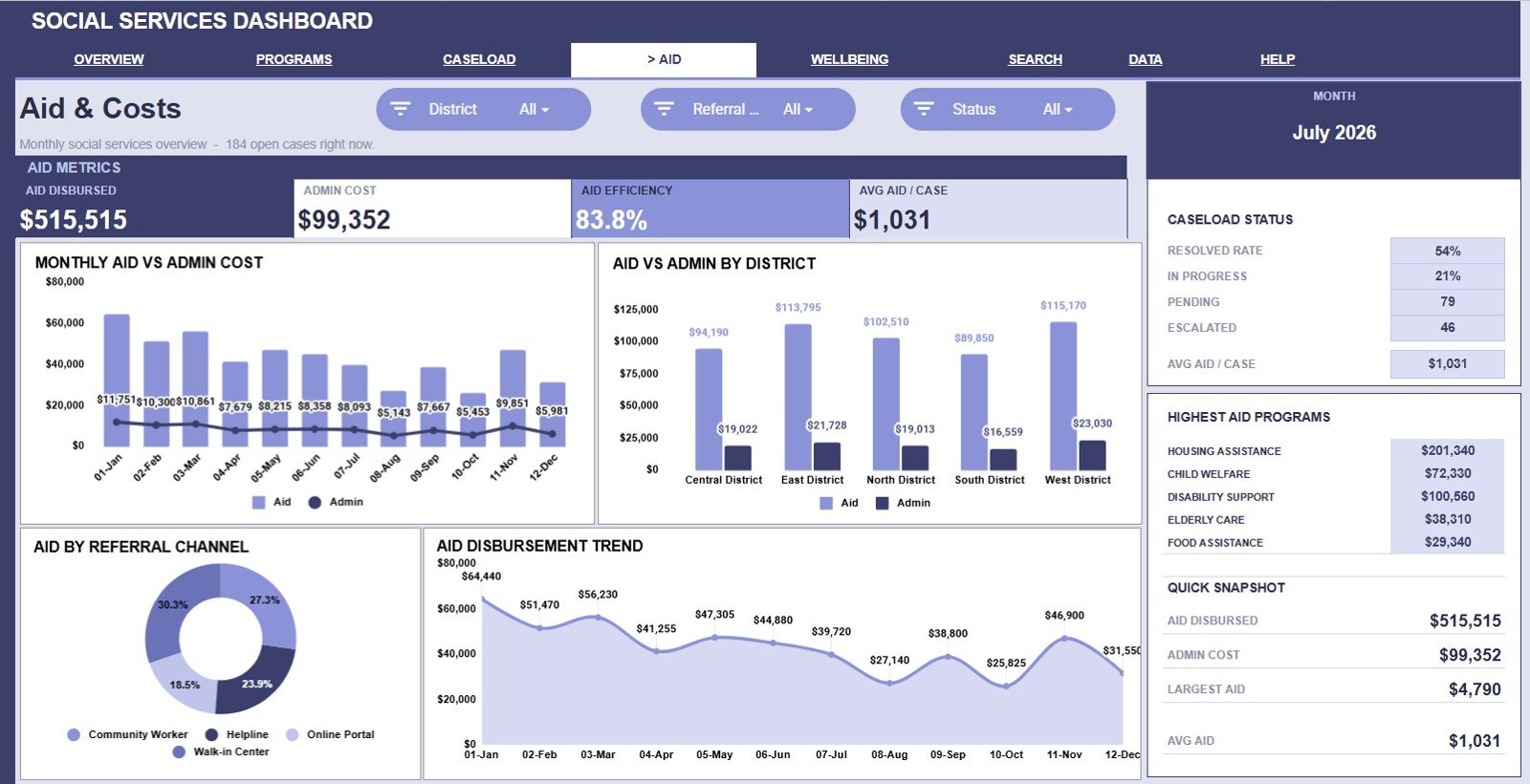Select the 18.5% donut segment
Image resolution: width=1530 pixels, height=784 pixels.
tap(184, 686)
